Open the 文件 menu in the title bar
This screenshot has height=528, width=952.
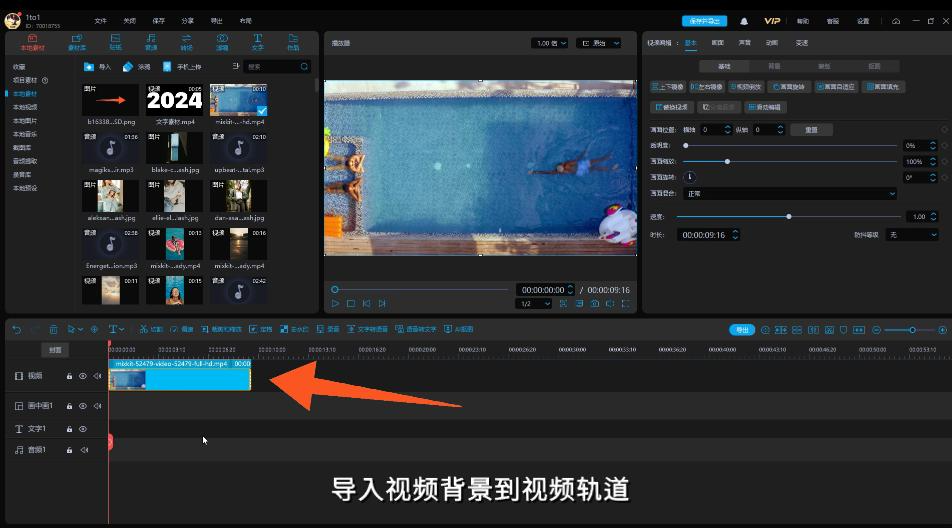click(101, 21)
